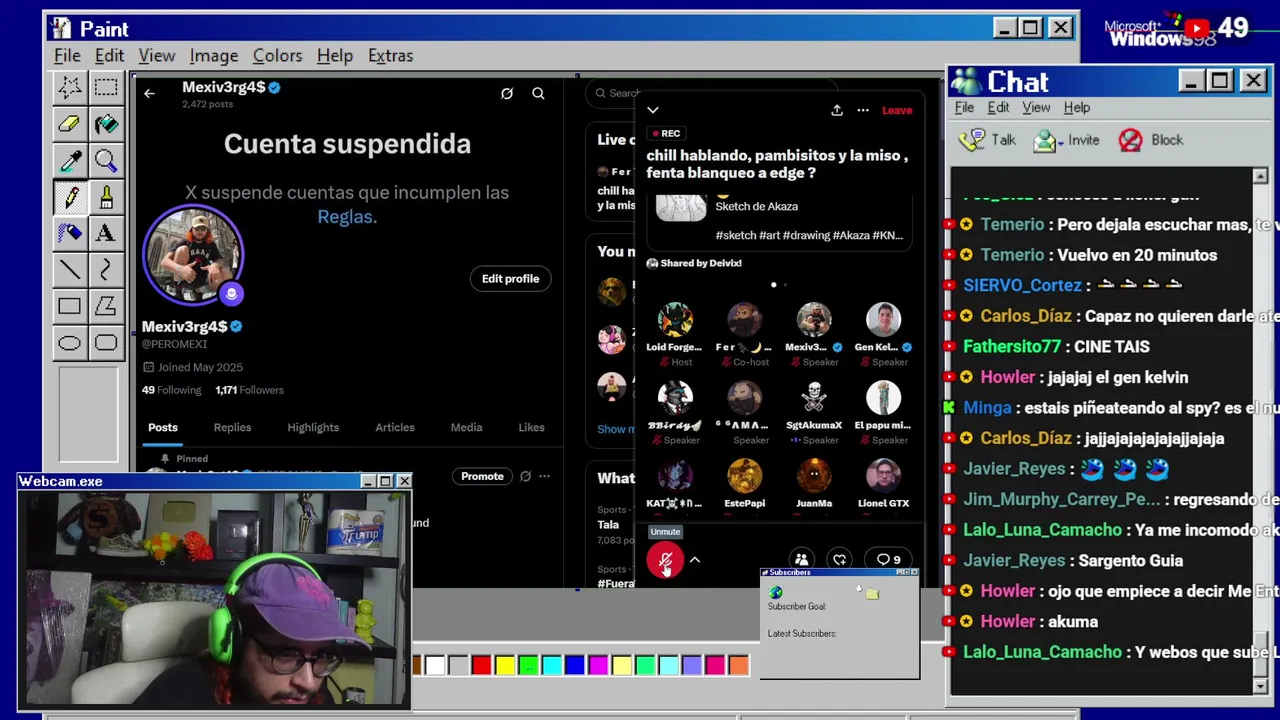Open the Chat window Edit menu

[x=998, y=107]
